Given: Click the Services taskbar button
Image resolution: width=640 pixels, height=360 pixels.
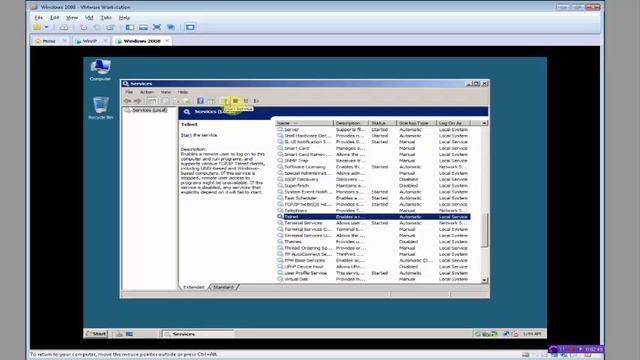Looking at the screenshot, I should point(198,334).
